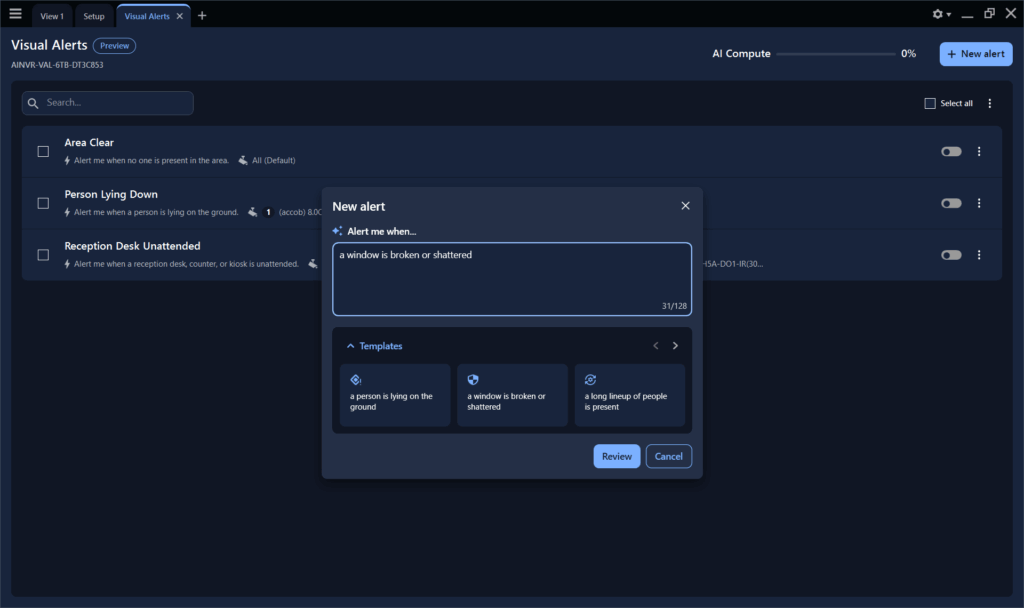Viewport: 1024px width, 608px height.
Task: Switch to the Setup tab
Action: (x=94, y=16)
